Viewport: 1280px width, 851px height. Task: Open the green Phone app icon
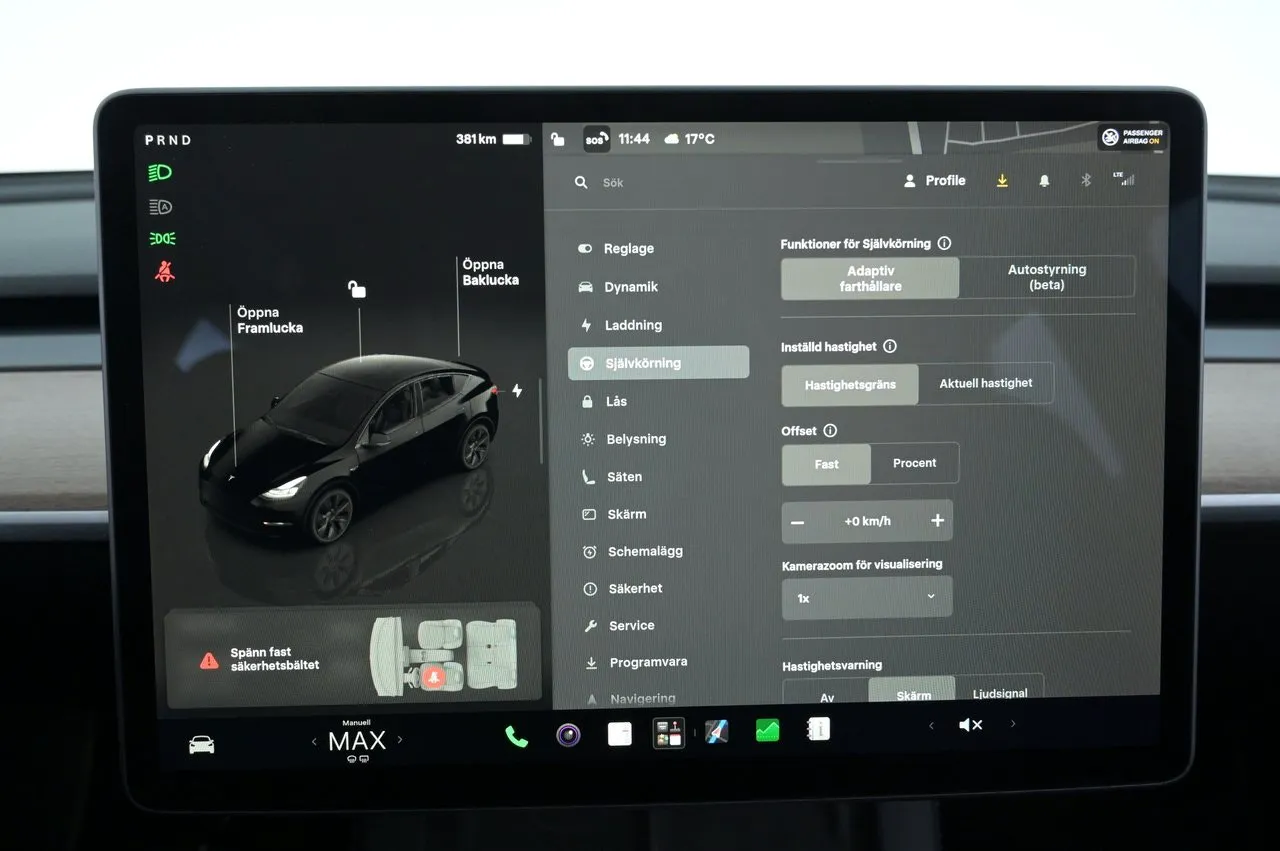coord(516,736)
